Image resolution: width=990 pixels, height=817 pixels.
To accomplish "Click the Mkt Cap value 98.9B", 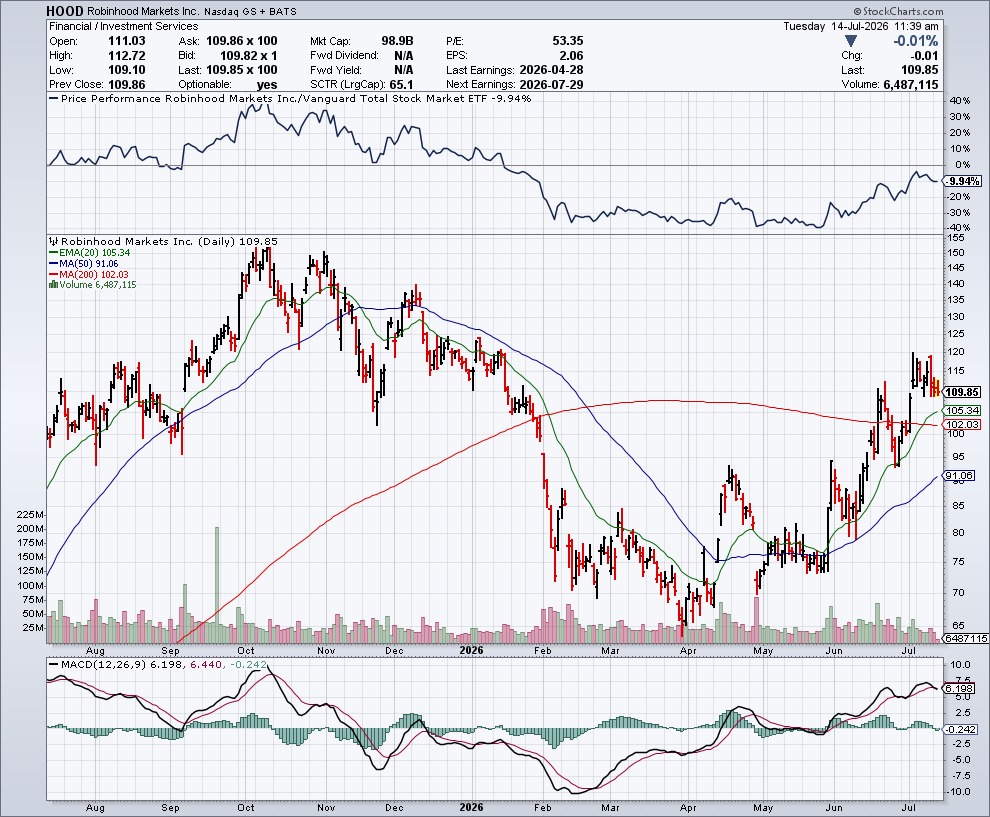I will [x=397, y=41].
